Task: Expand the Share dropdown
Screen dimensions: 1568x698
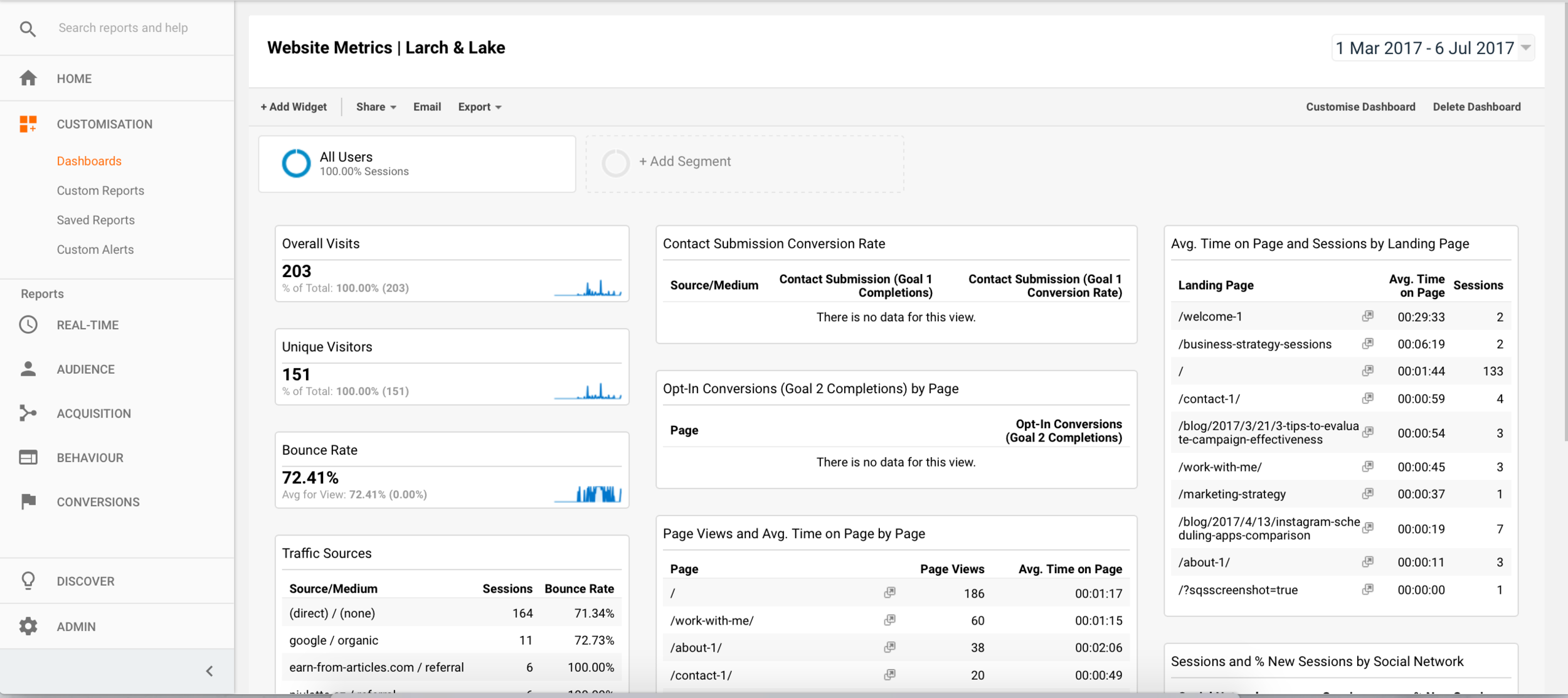Action: (376, 107)
